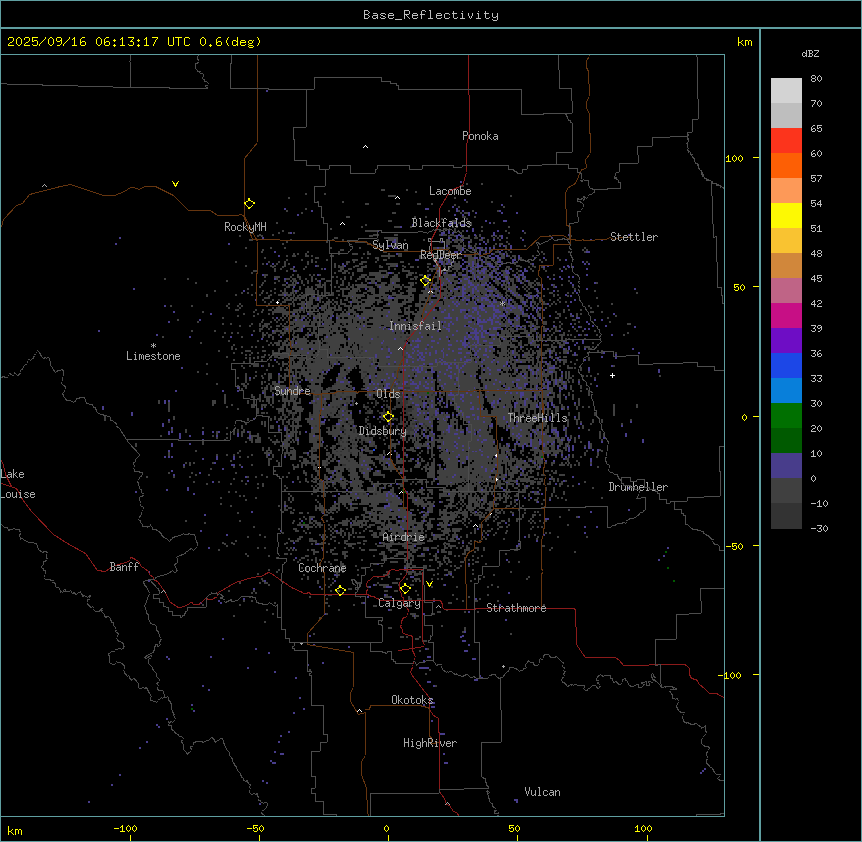Click the 80 value on the dBZ scale
Image resolution: width=862 pixels, height=842 pixels.
[x=816, y=79]
